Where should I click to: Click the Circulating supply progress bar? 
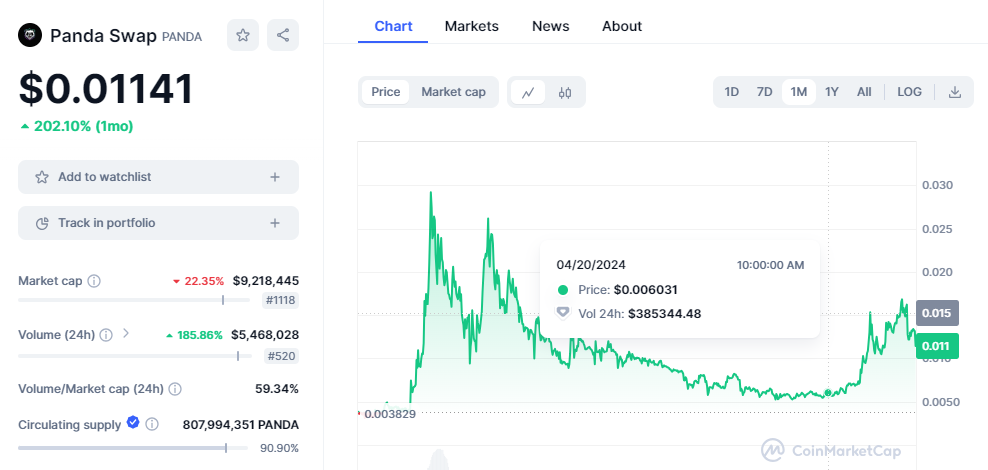(134, 448)
